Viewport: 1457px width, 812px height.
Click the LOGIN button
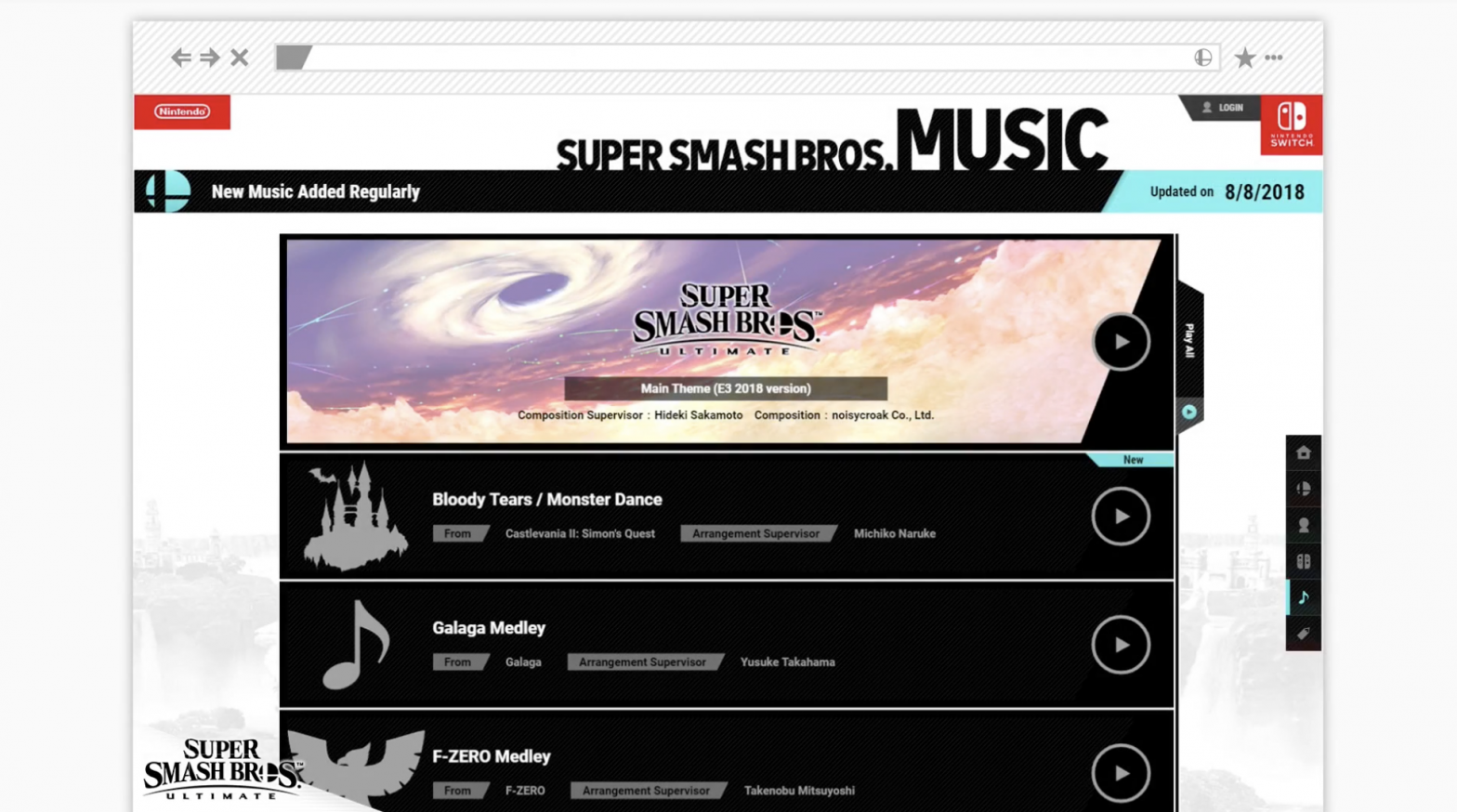1223,108
